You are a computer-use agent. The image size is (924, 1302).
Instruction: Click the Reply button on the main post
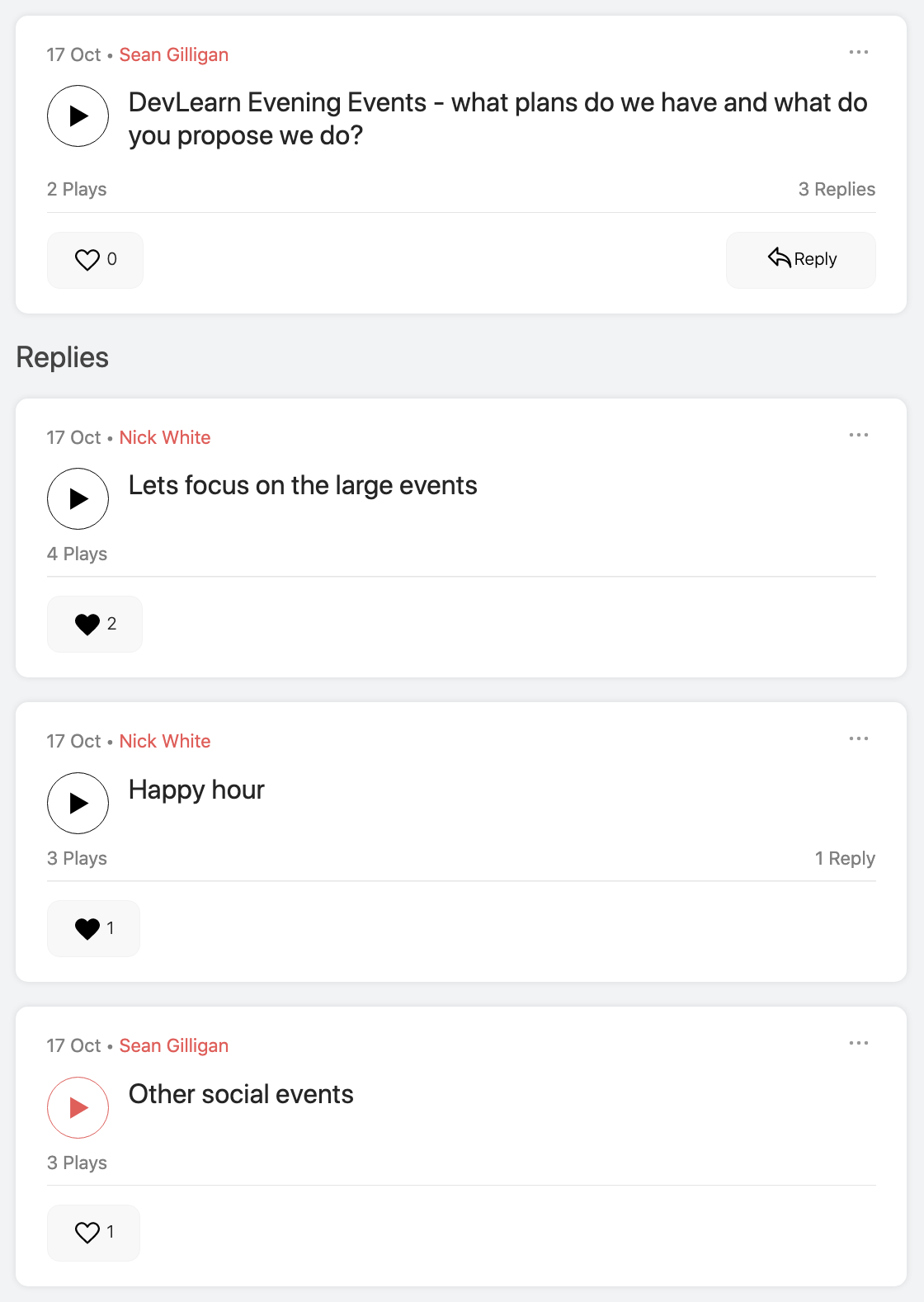pos(800,259)
